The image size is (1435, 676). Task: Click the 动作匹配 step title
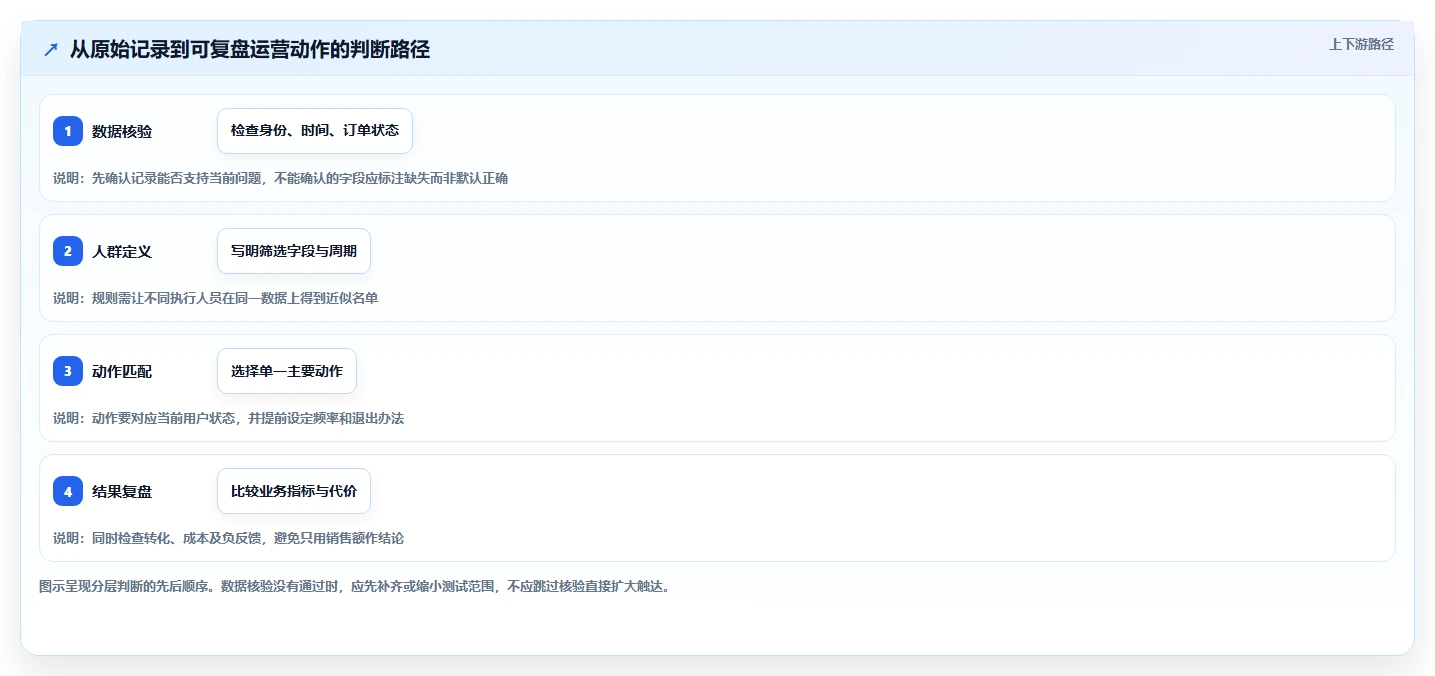(122, 371)
